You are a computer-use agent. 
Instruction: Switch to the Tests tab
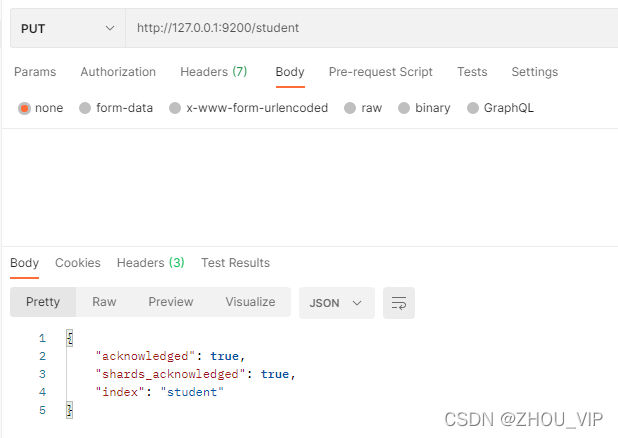(x=472, y=72)
